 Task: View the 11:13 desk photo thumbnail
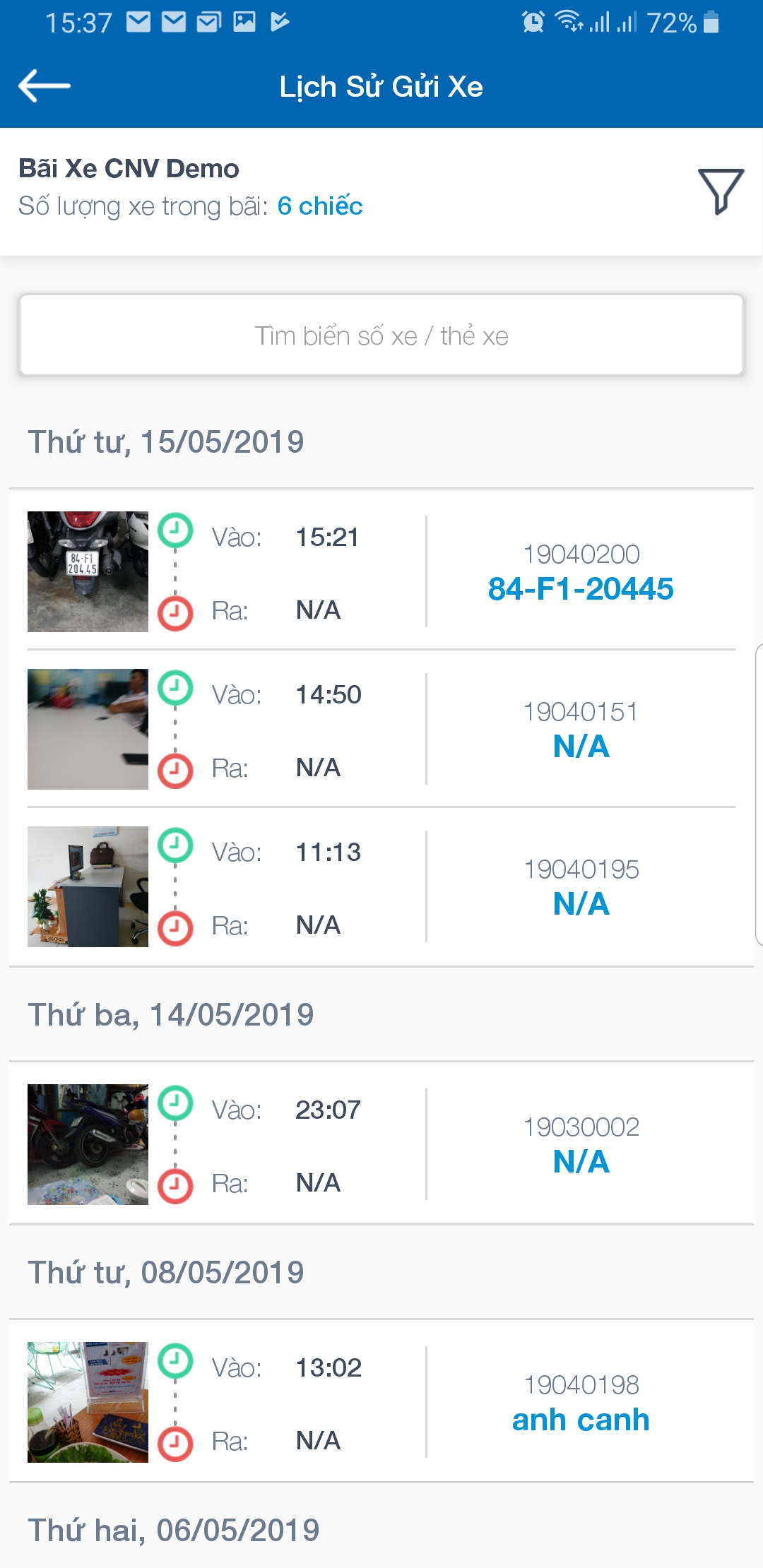click(88, 886)
